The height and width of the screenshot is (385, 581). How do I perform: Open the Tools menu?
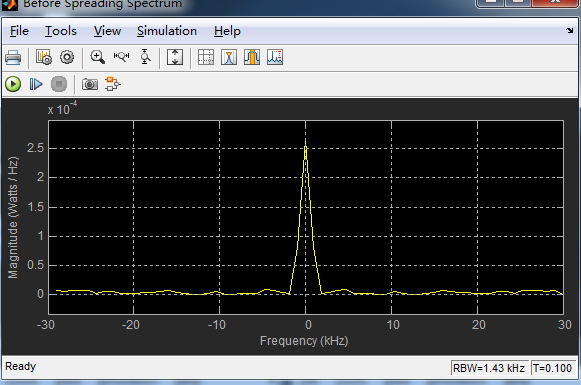61,31
